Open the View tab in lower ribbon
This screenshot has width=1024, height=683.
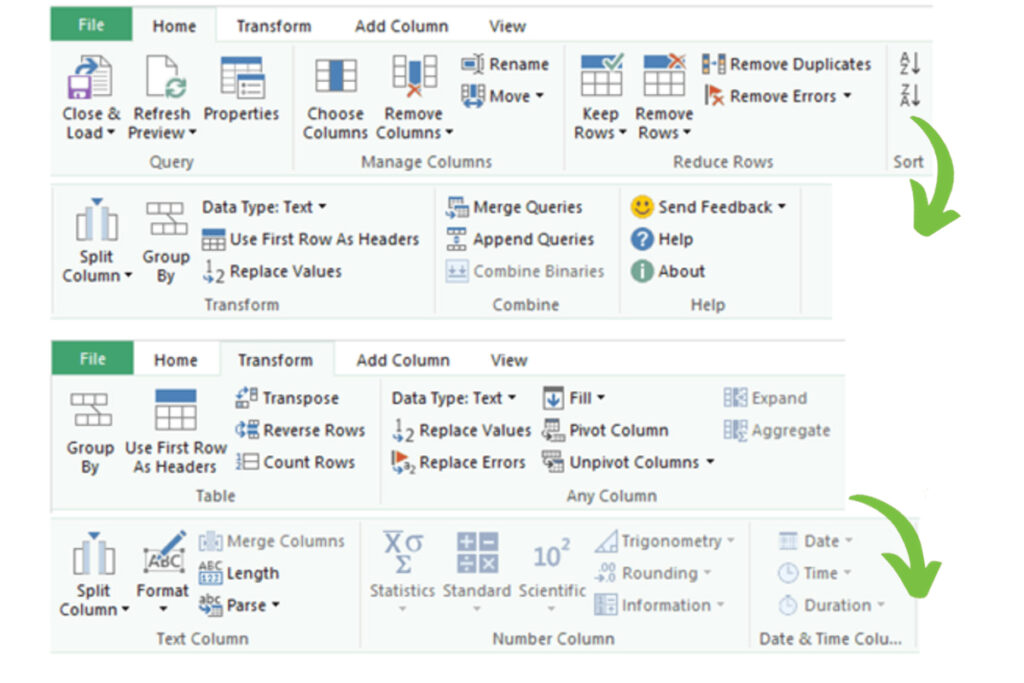coord(508,360)
